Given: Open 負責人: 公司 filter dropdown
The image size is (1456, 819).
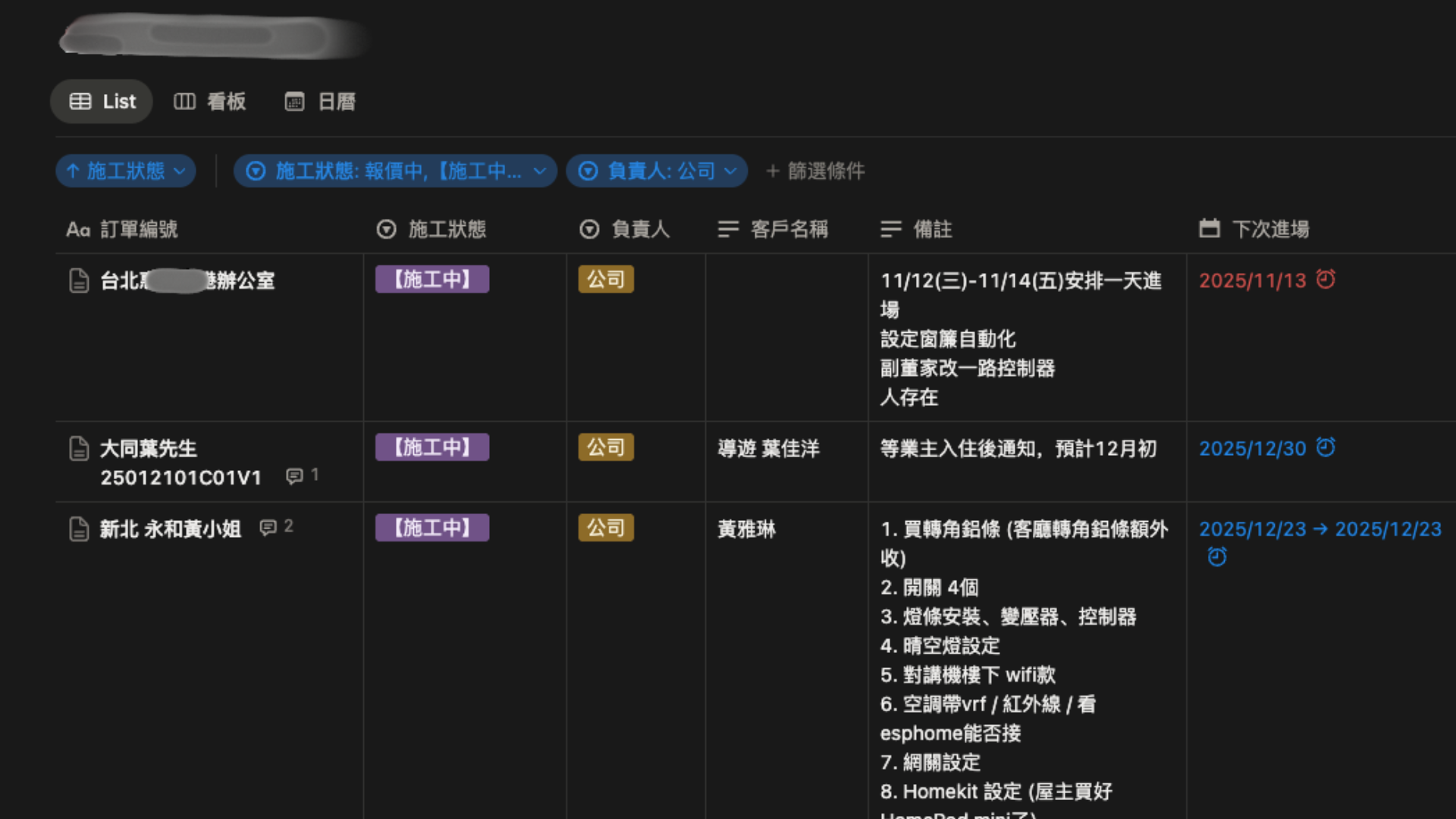Looking at the screenshot, I should [657, 171].
